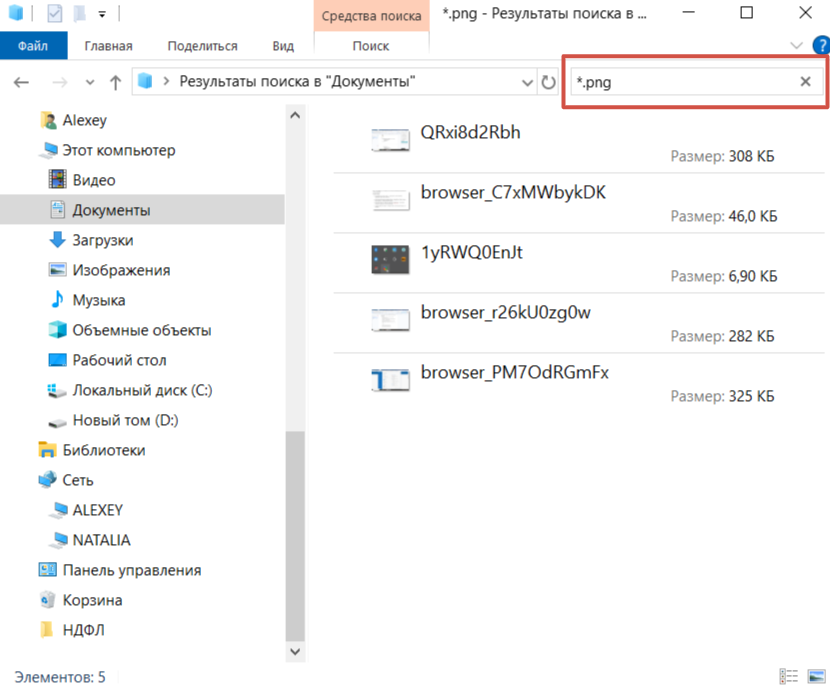The width and height of the screenshot is (830, 692).
Task: Click the НДФЛ folder icon
Action: [x=48, y=630]
